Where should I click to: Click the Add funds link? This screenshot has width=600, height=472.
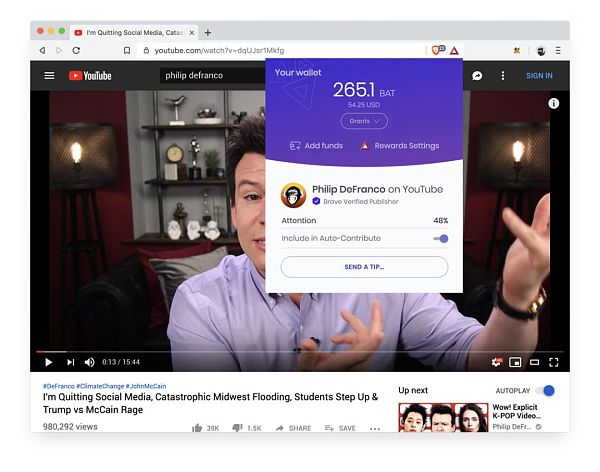point(316,146)
